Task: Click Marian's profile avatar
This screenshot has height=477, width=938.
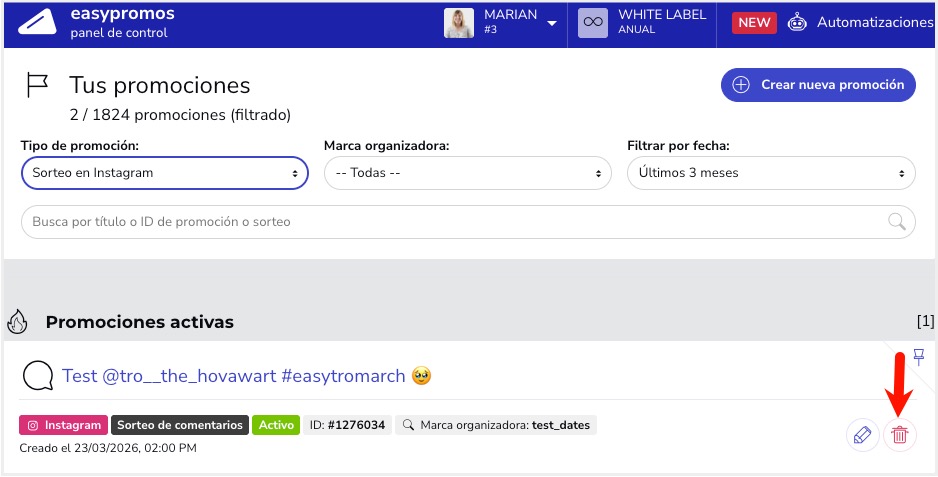Action: pos(459,22)
